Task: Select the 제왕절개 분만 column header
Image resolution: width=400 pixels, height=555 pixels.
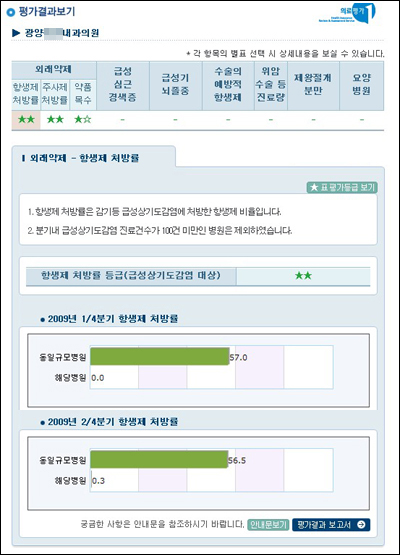Action: tap(313, 85)
